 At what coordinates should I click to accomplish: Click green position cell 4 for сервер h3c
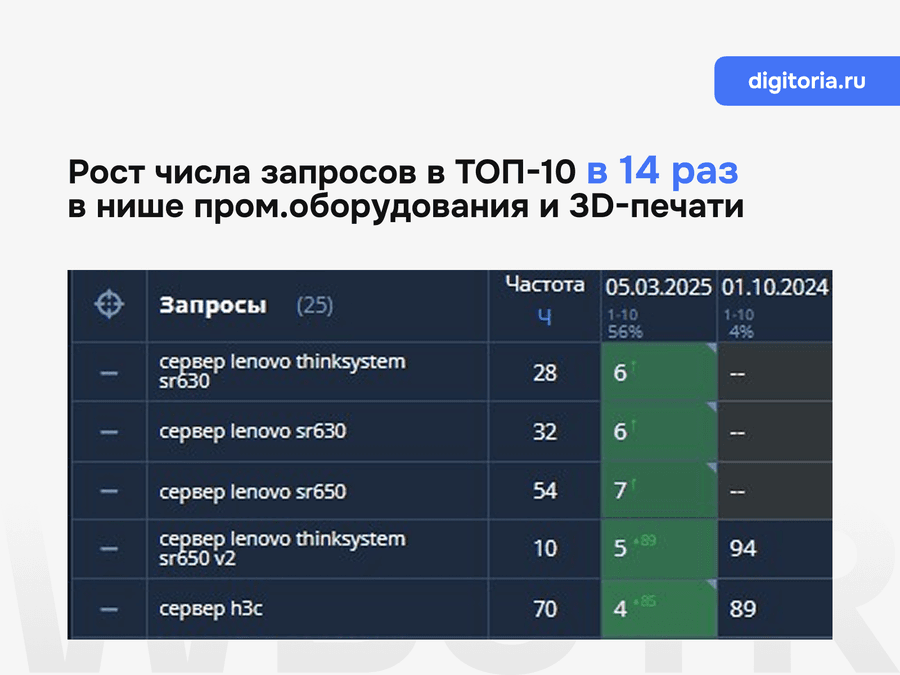657,608
